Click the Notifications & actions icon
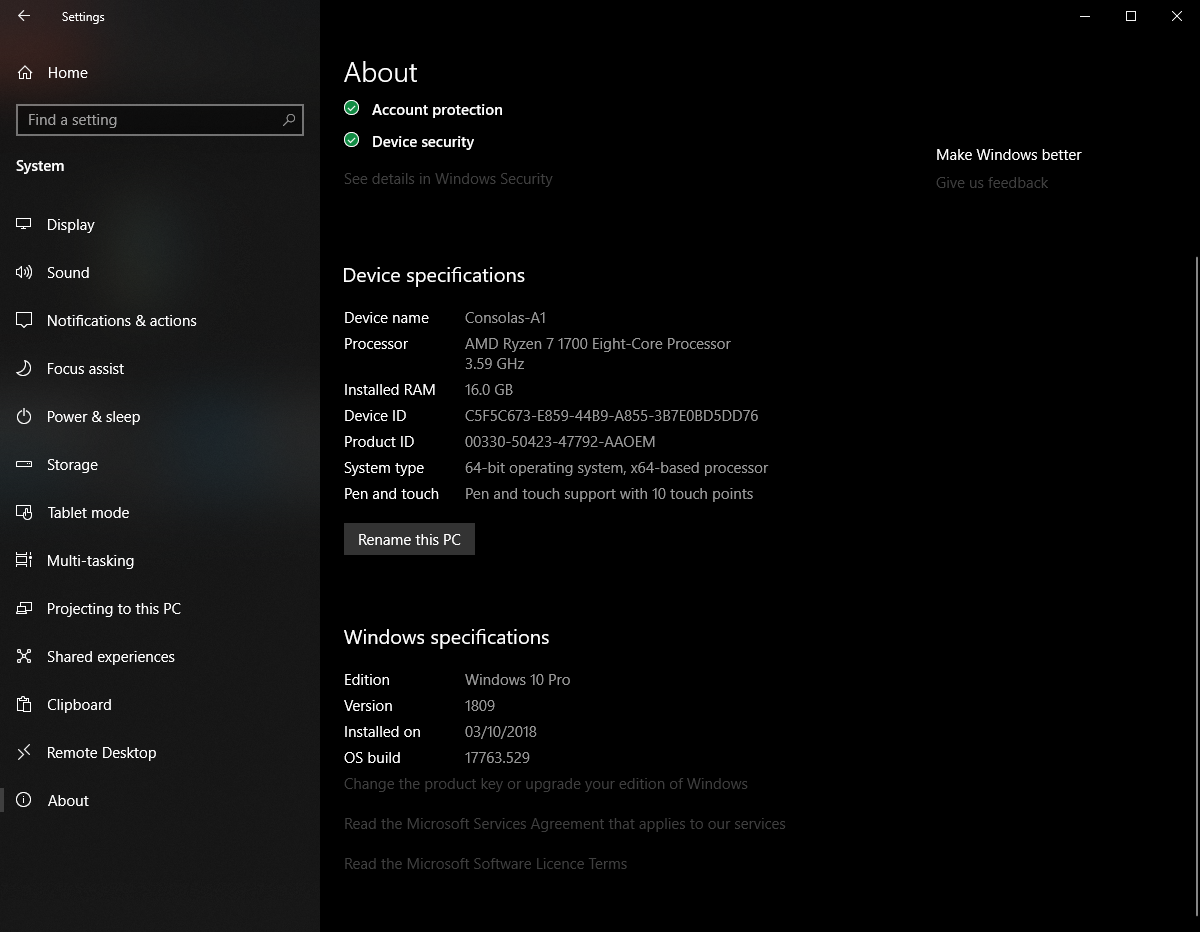This screenshot has height=932, width=1200. (x=25, y=321)
